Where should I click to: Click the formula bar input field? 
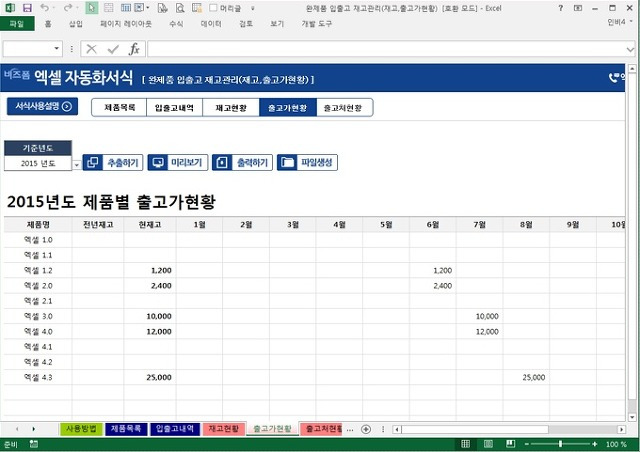click(386, 49)
